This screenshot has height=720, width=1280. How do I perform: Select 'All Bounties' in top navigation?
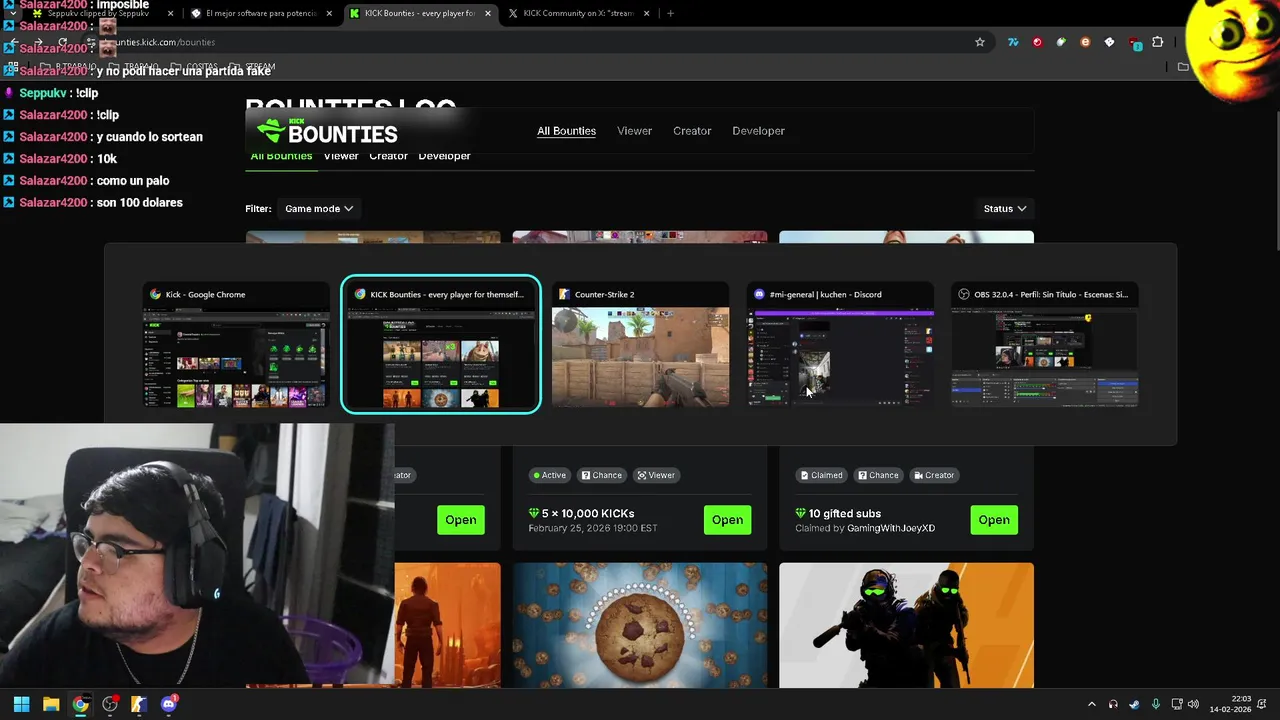566,131
